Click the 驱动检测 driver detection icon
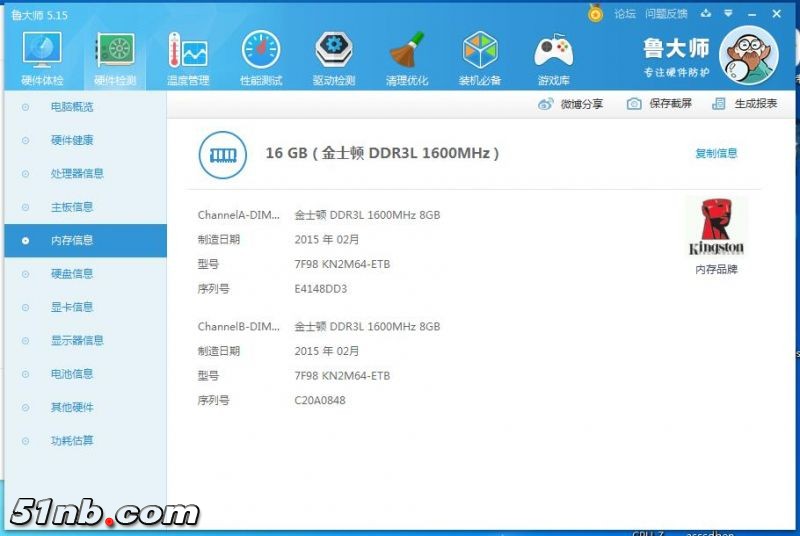The height and width of the screenshot is (536, 800). (334, 52)
